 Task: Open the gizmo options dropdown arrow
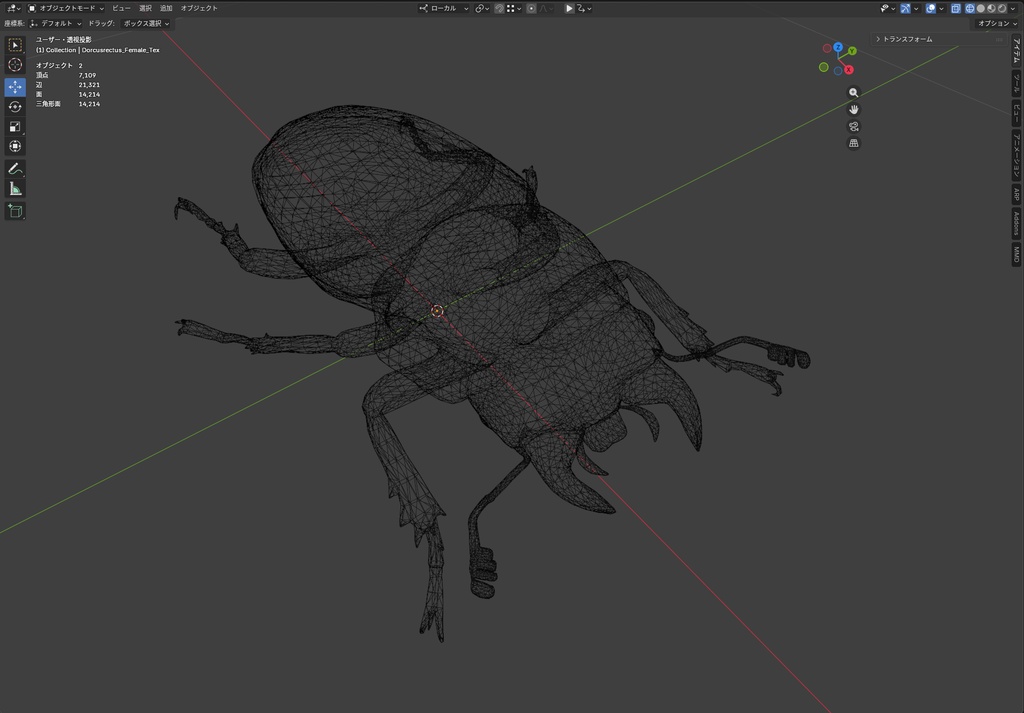point(916,8)
